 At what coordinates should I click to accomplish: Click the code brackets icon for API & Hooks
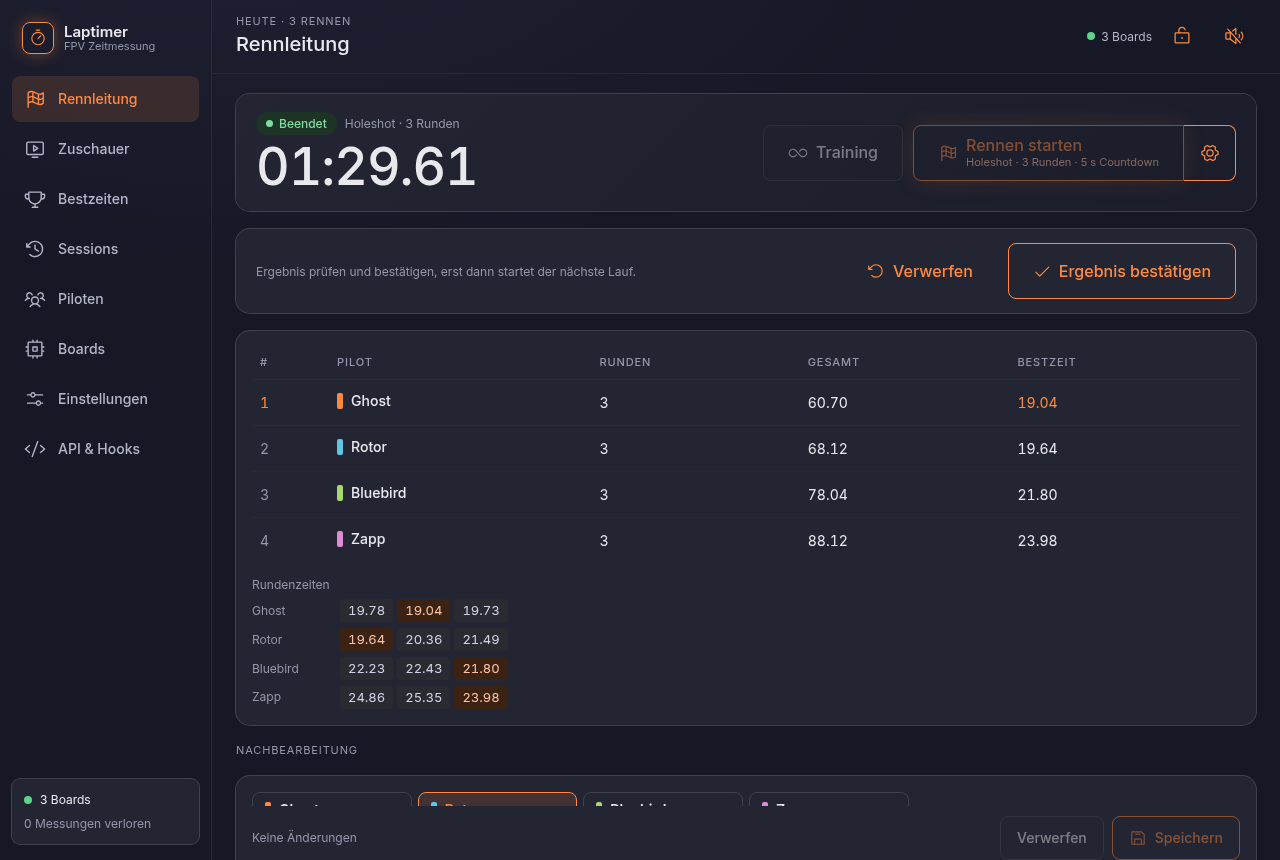35,449
